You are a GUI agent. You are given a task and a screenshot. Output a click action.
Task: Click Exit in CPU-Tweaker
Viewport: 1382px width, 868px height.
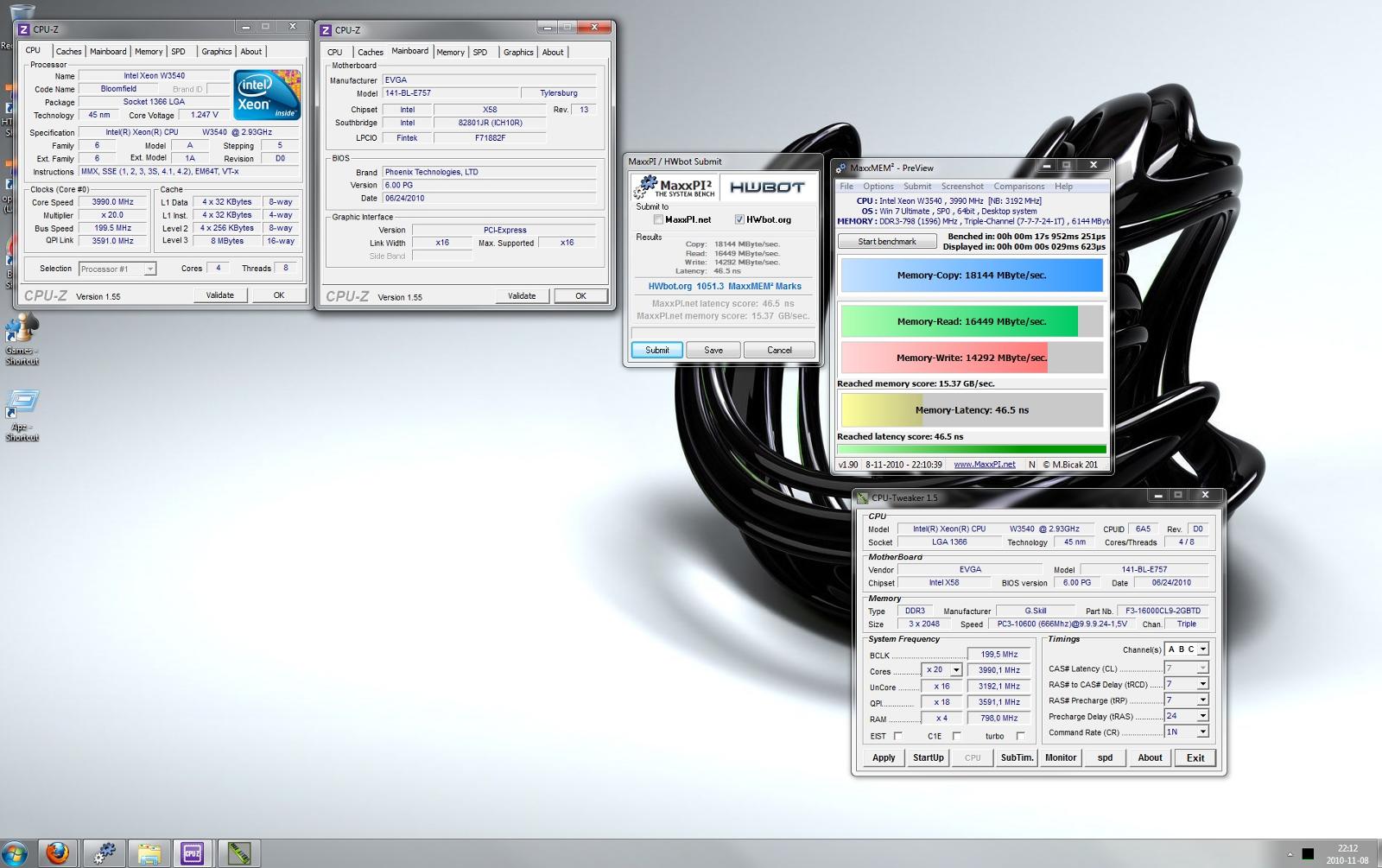1195,757
